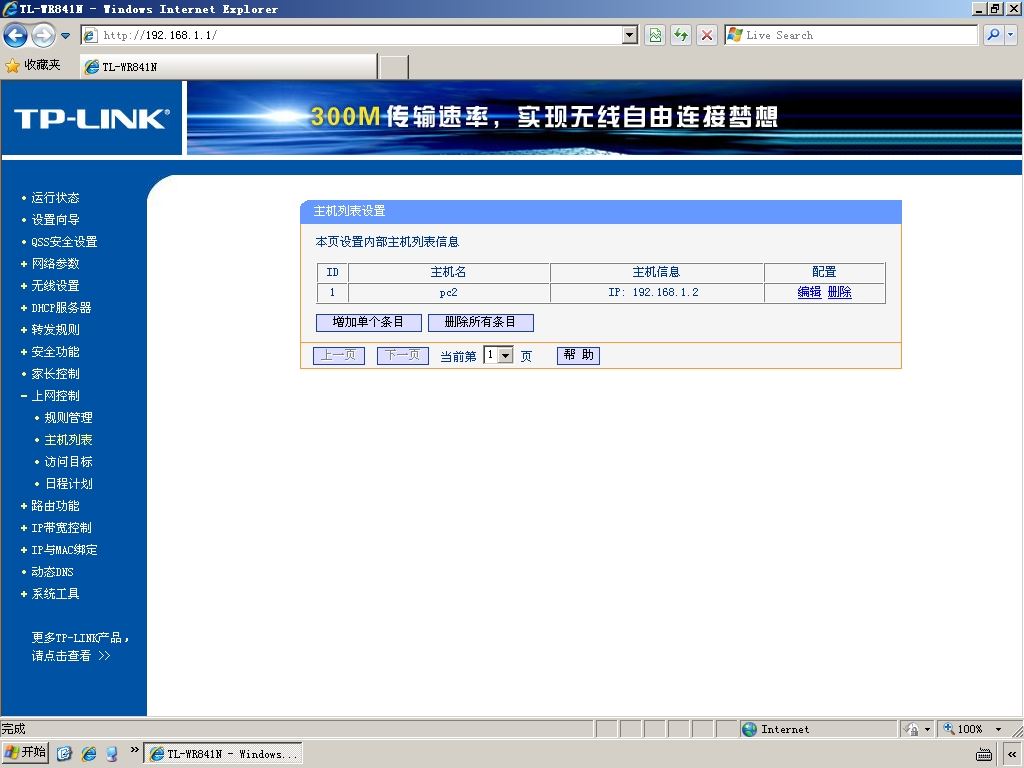The height and width of the screenshot is (768, 1024).
Task: Launch Internet Explorer from quick launch
Action: (x=88, y=754)
